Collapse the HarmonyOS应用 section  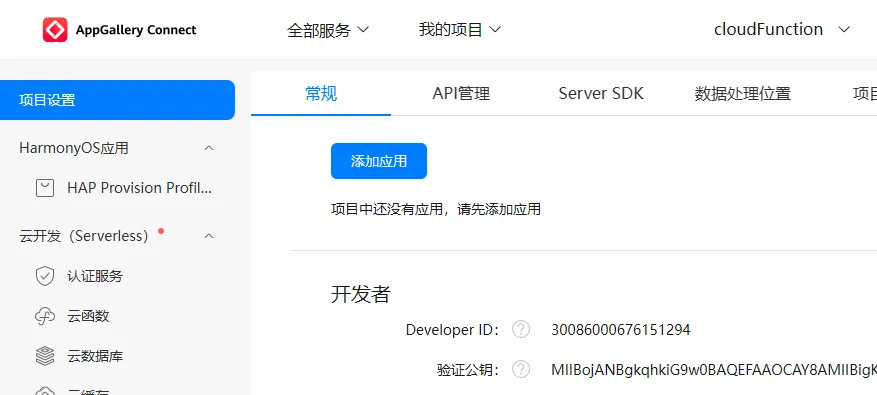coord(209,148)
